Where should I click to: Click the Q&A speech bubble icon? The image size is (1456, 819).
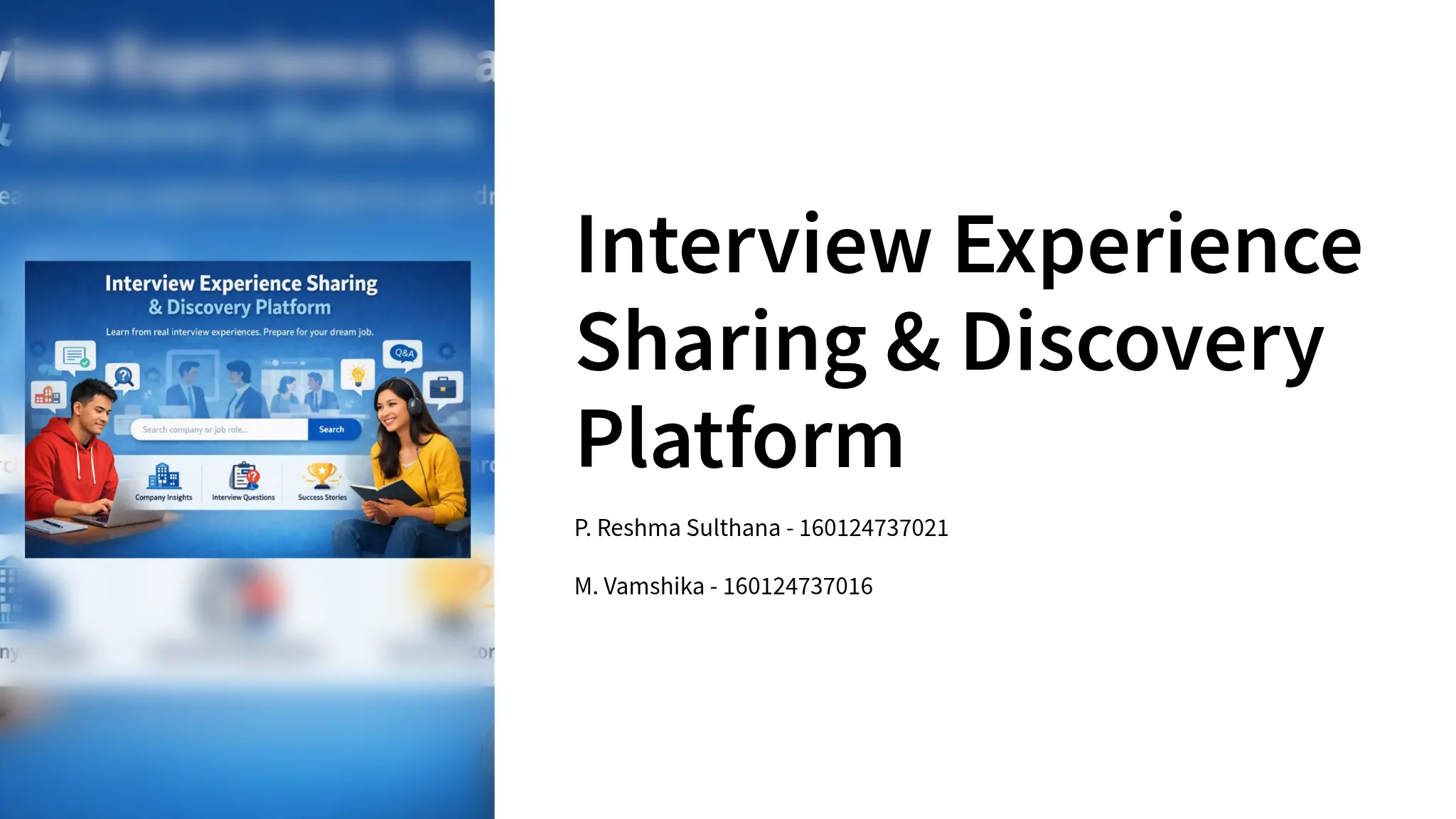pyautogui.click(x=403, y=354)
